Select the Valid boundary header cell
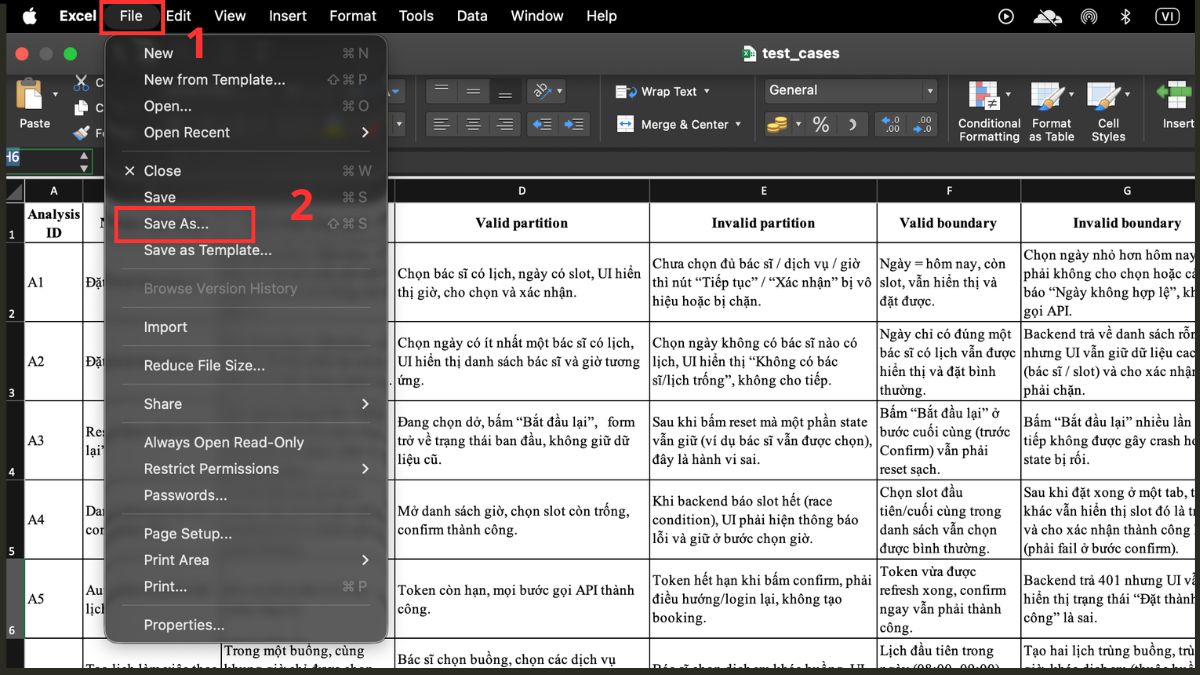Image resolution: width=1200 pixels, height=675 pixels. click(x=948, y=223)
